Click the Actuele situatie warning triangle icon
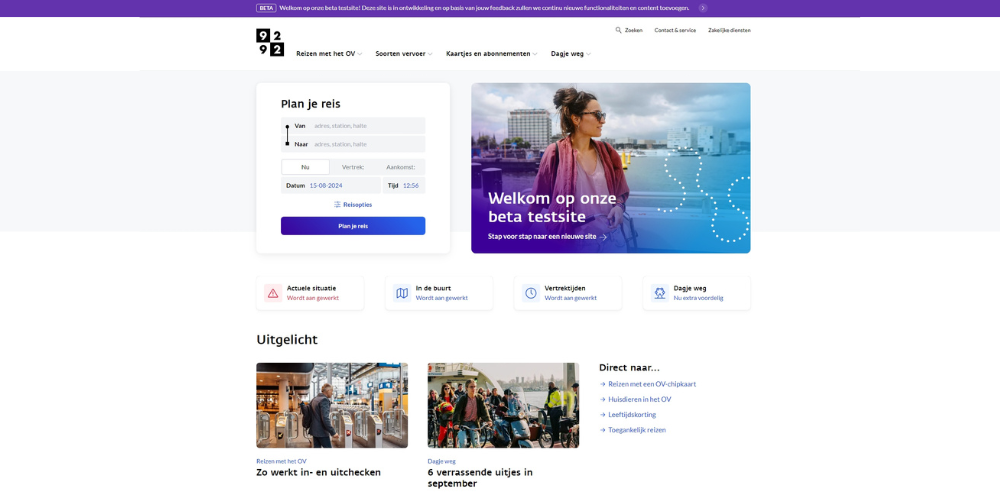This screenshot has height=500, width=1000. [x=273, y=293]
